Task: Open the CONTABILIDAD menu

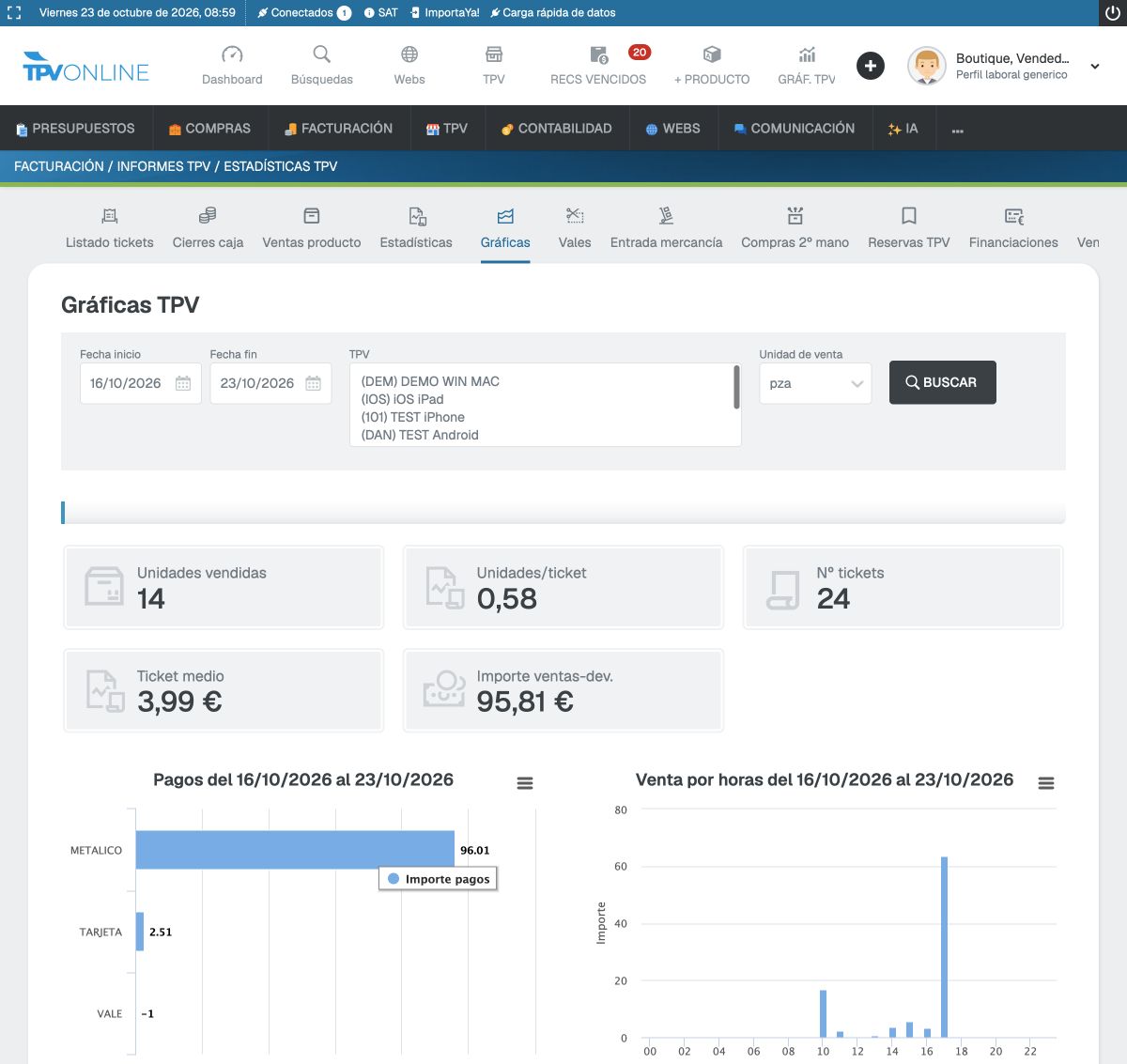Action: tap(556, 129)
